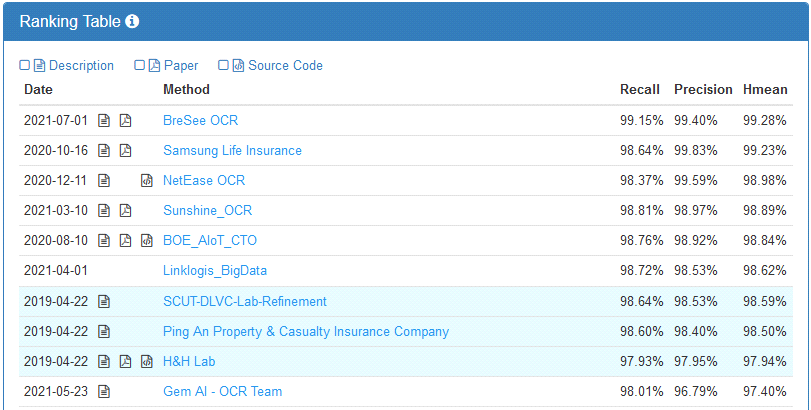Click the Recall column header

pos(640,89)
